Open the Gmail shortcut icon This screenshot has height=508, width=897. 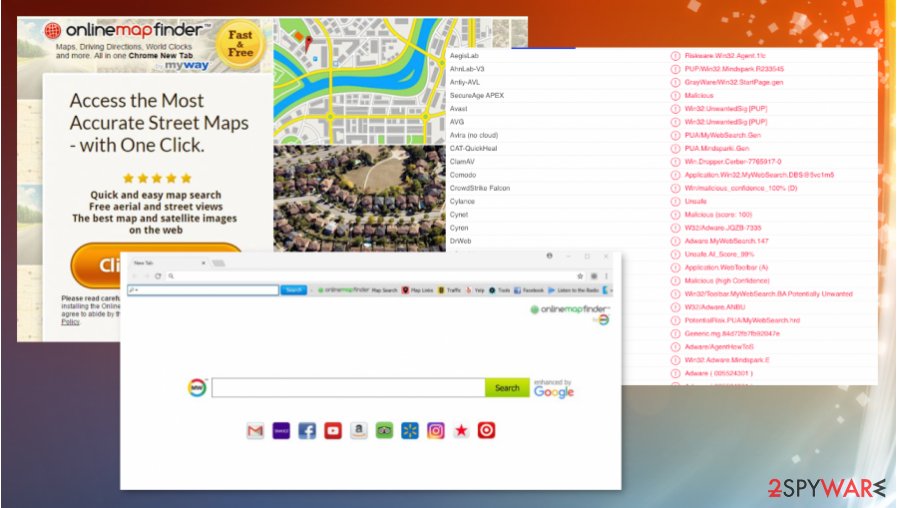click(x=255, y=430)
